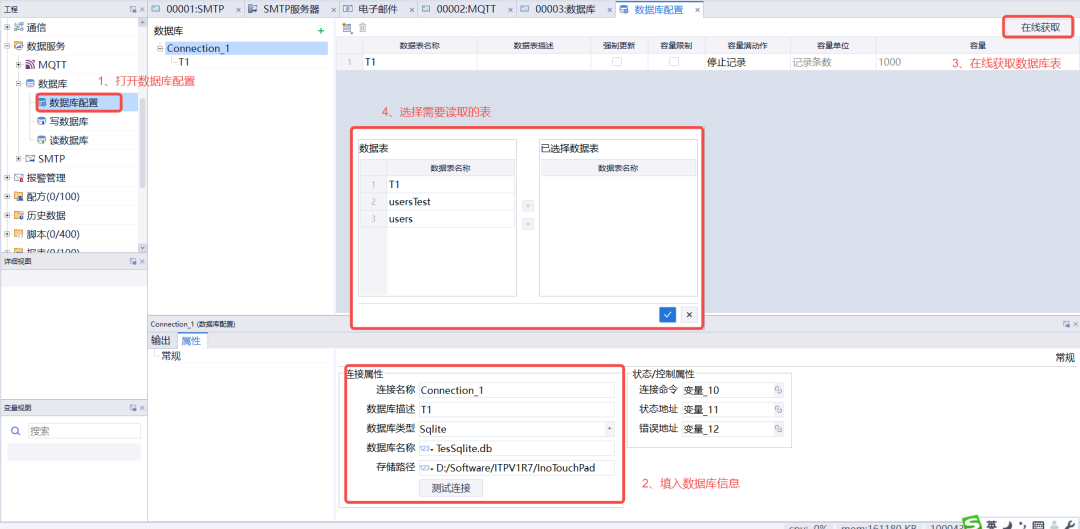The height and width of the screenshot is (529, 1080).
Task: Open 123 type dropdown for 存储路径
Action: coord(426,468)
